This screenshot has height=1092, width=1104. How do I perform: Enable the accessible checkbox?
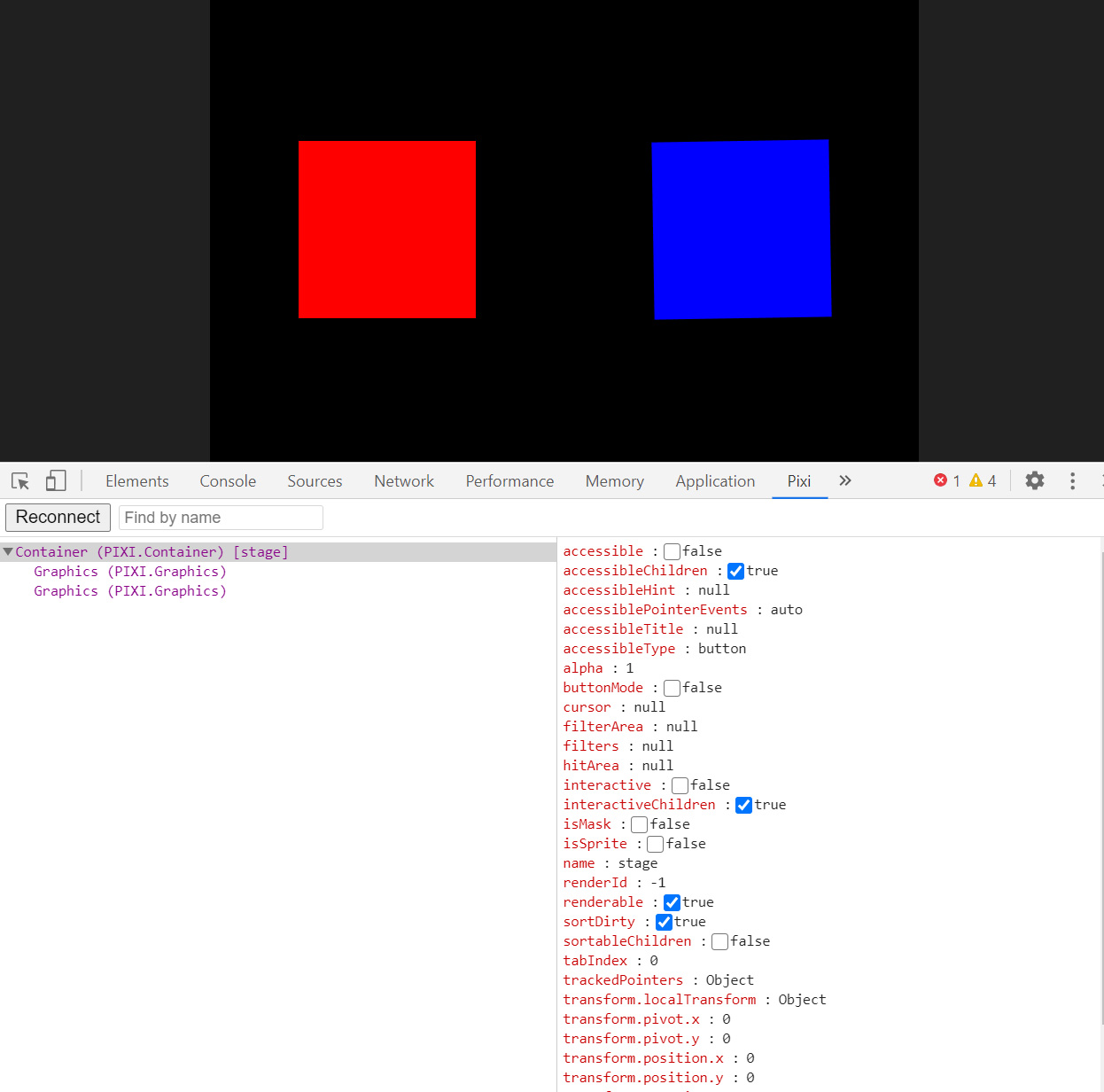tap(672, 552)
